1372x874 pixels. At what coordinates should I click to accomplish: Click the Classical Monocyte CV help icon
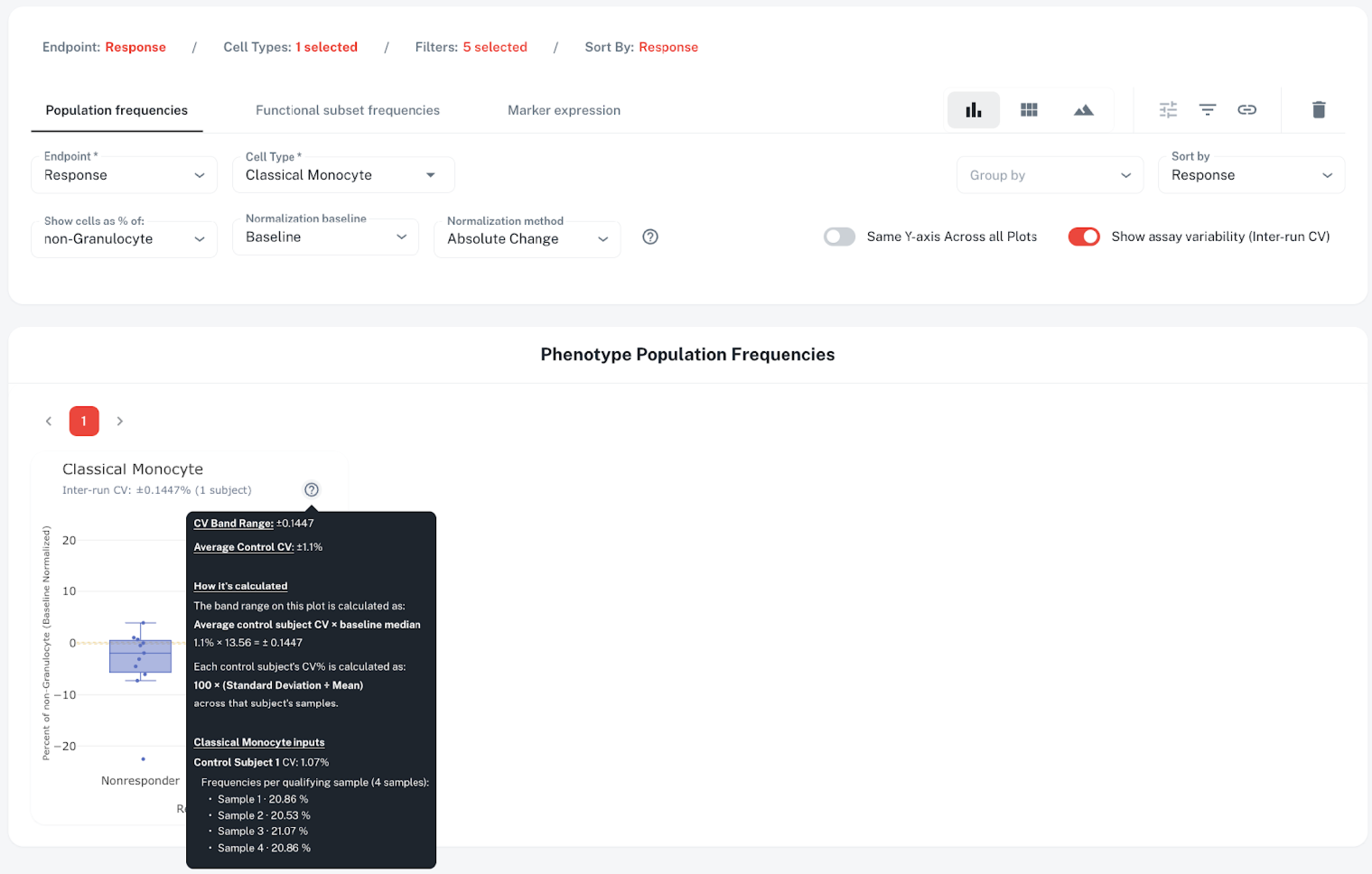pyautogui.click(x=312, y=489)
